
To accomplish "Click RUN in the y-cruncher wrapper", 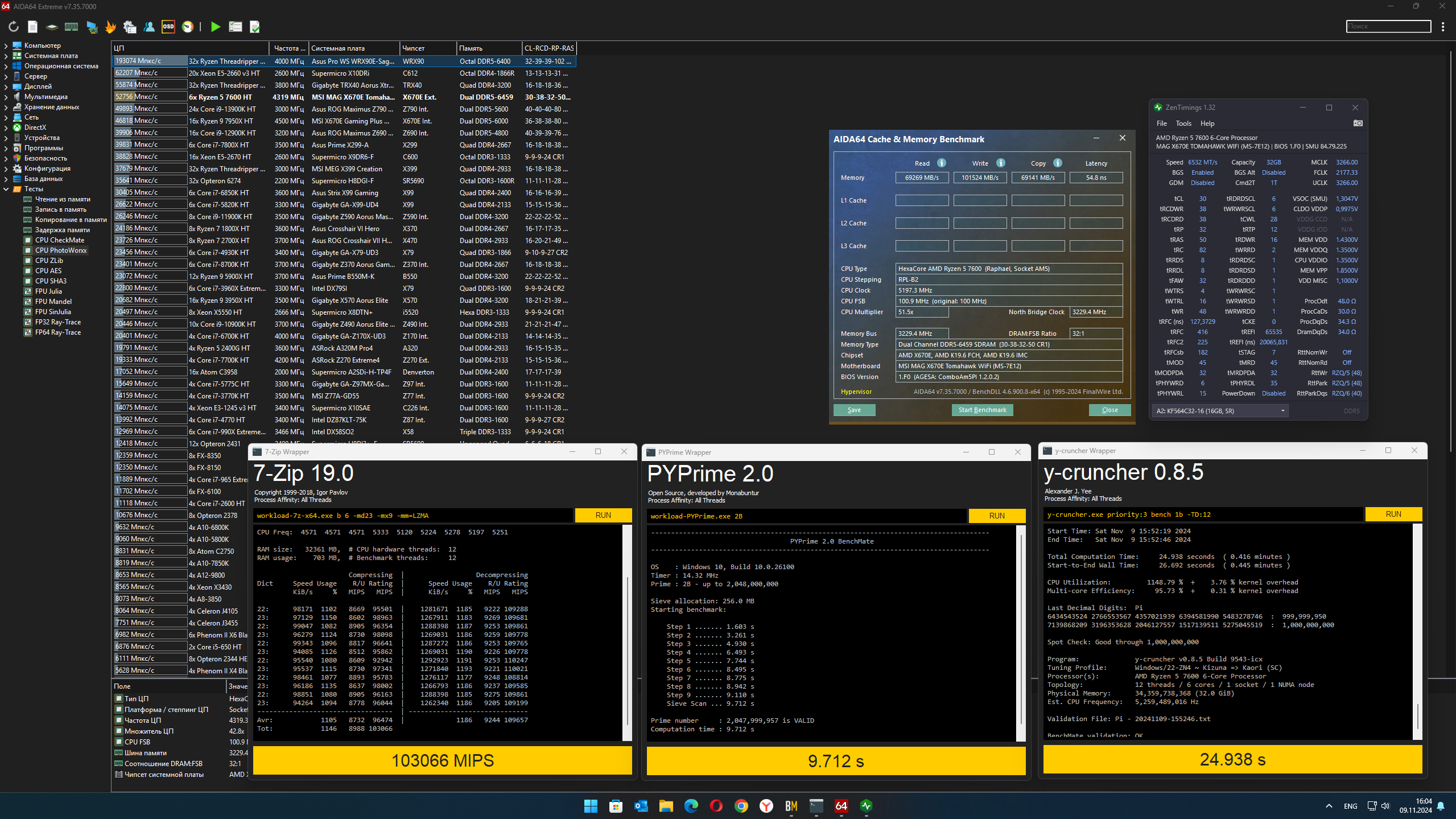I will 1393,514.
